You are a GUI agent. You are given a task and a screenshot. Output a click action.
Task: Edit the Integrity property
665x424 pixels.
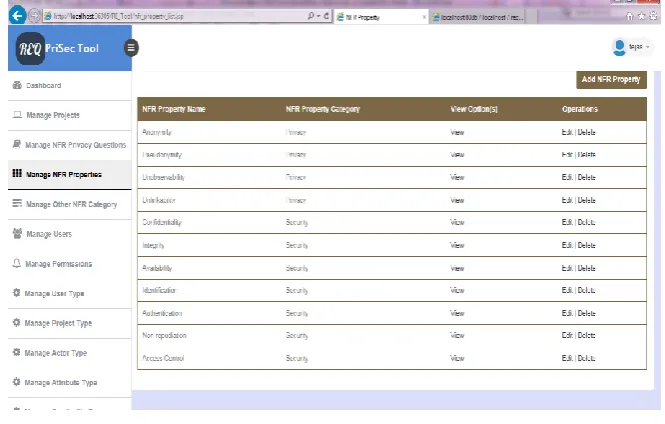(x=567, y=245)
